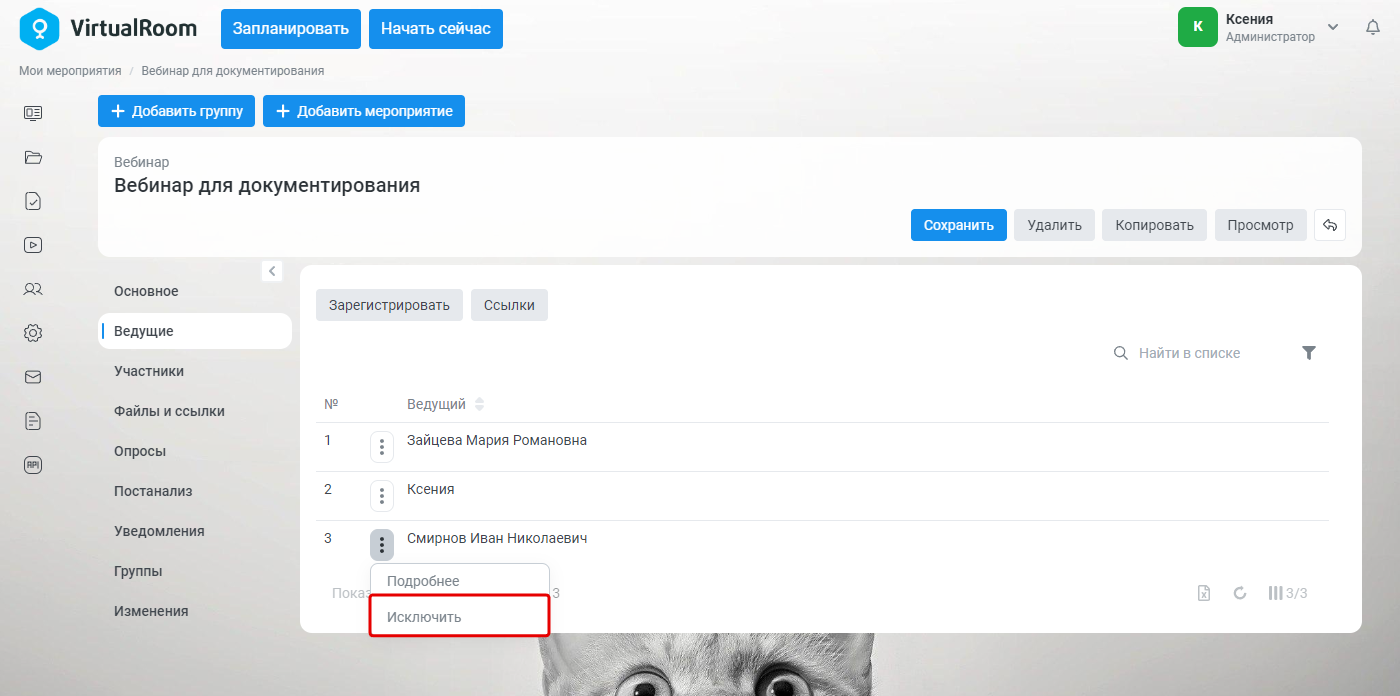Screen dimensions: 1400x696
Task: Open the column settings icon showing 3/3
Action: tap(1288, 593)
